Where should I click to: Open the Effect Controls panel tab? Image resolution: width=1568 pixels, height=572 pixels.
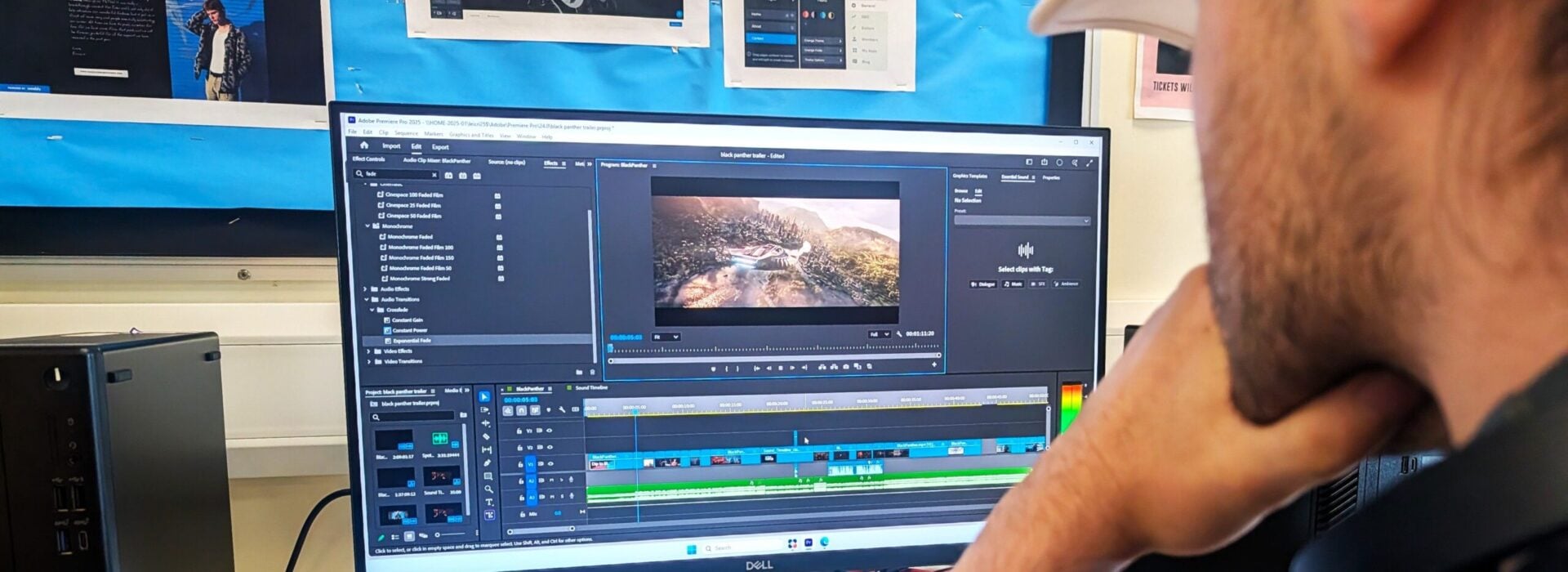(x=368, y=159)
